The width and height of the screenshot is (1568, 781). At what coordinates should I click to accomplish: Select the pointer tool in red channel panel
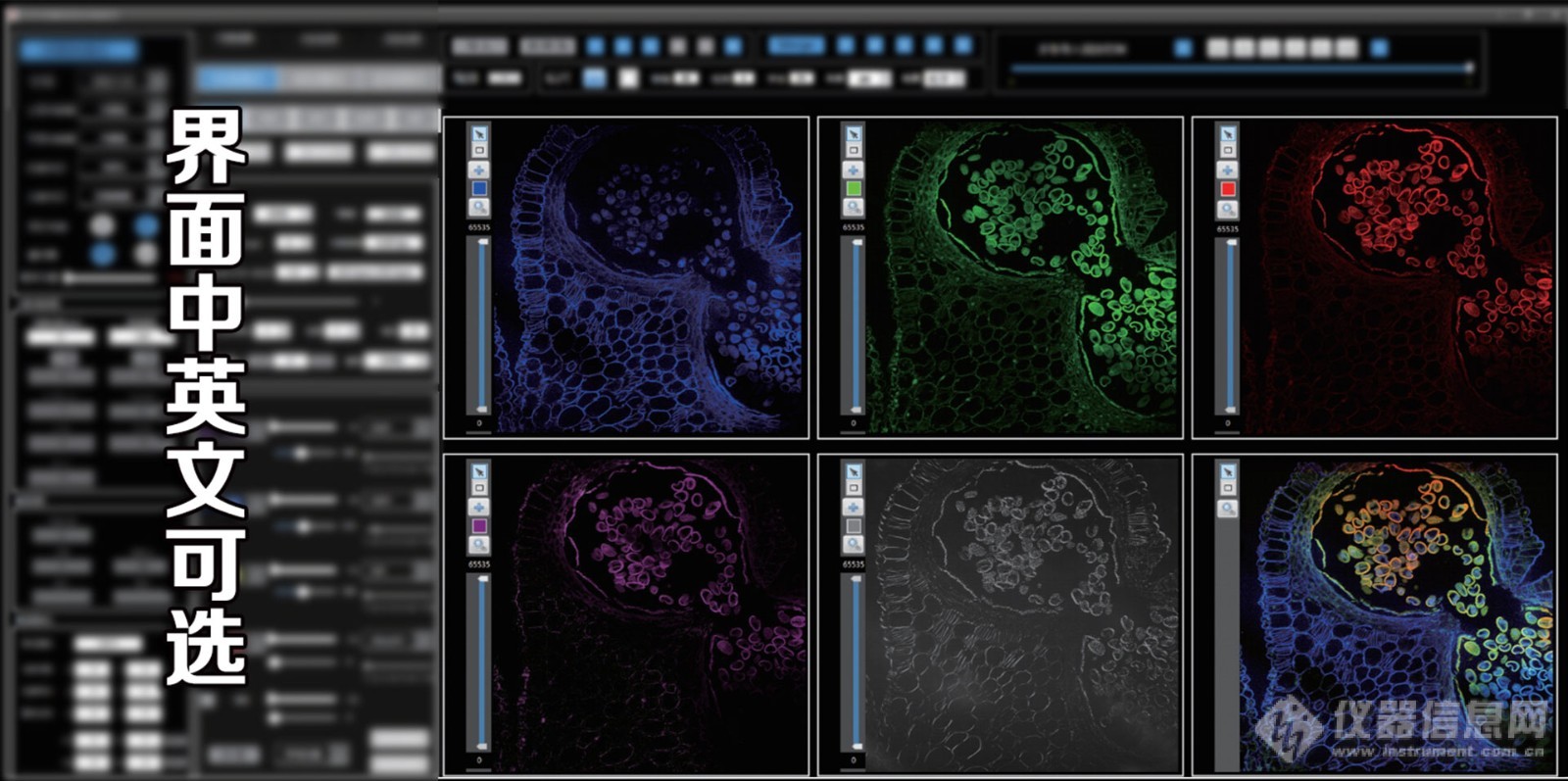tap(1228, 133)
